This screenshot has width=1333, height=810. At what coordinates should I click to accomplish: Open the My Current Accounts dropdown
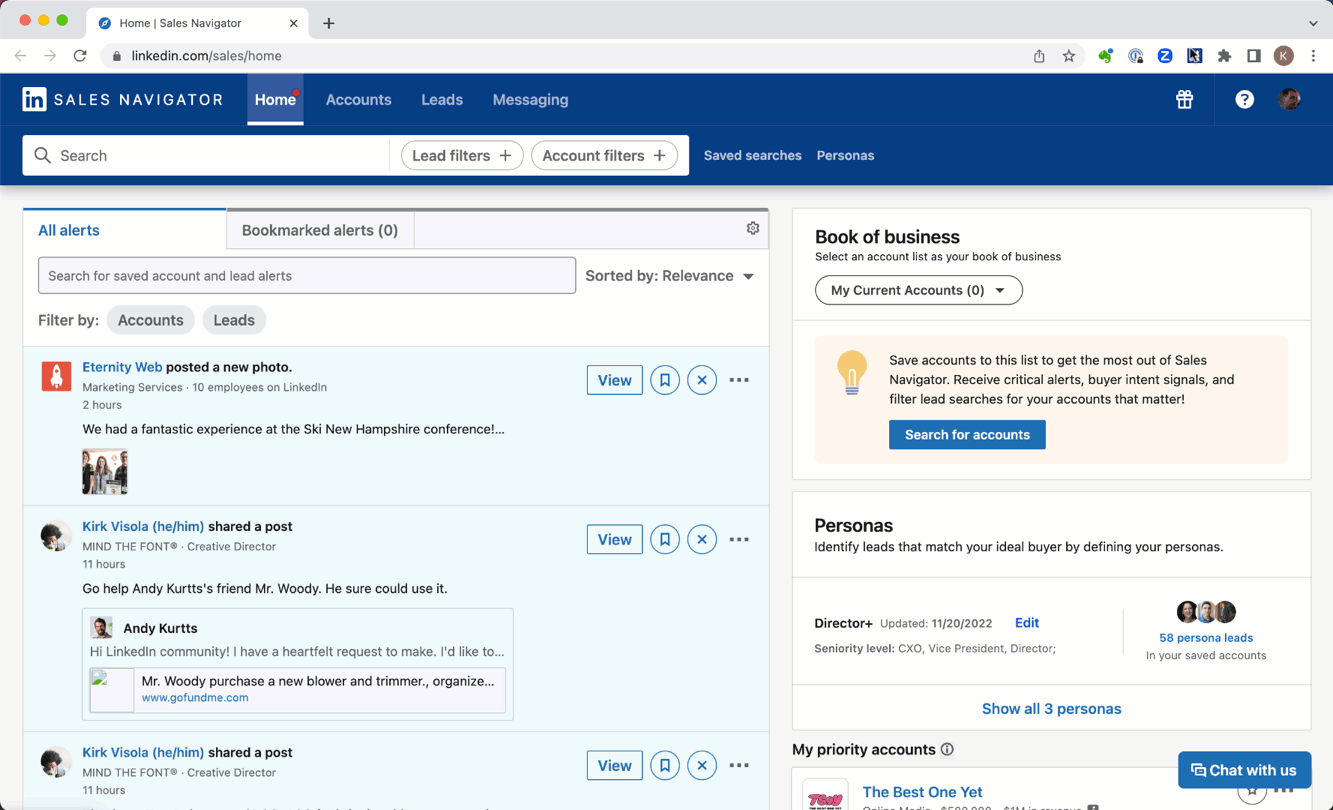click(919, 290)
